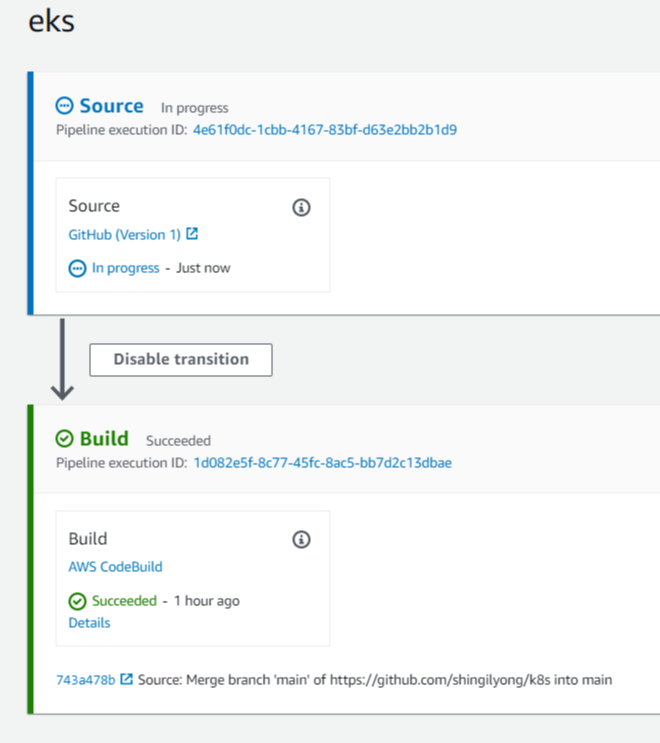Click the In progress status link in Source card
This screenshot has height=743, width=660.
[126, 268]
